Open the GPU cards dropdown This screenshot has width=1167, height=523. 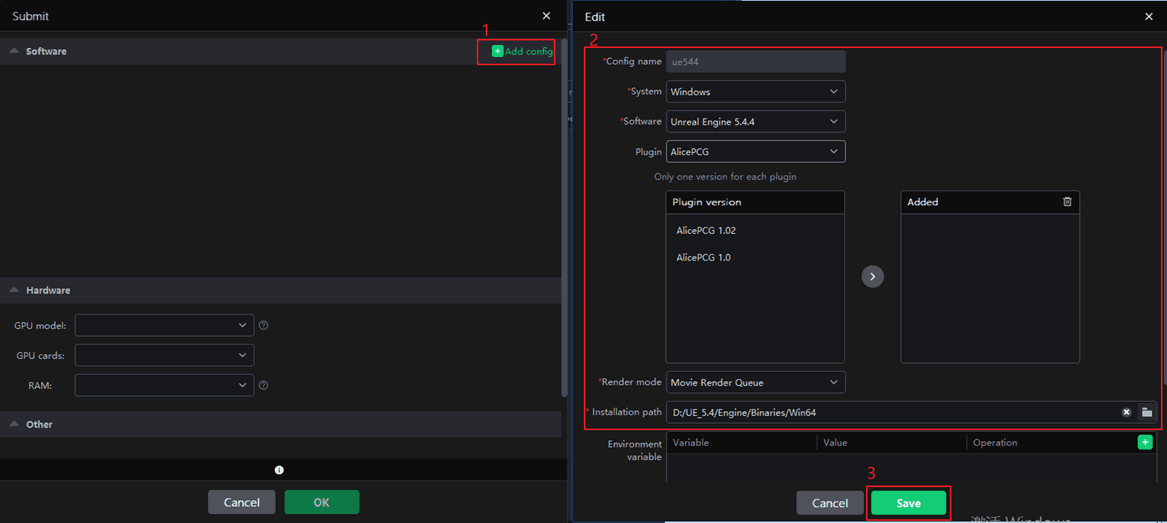pyautogui.click(x=164, y=355)
